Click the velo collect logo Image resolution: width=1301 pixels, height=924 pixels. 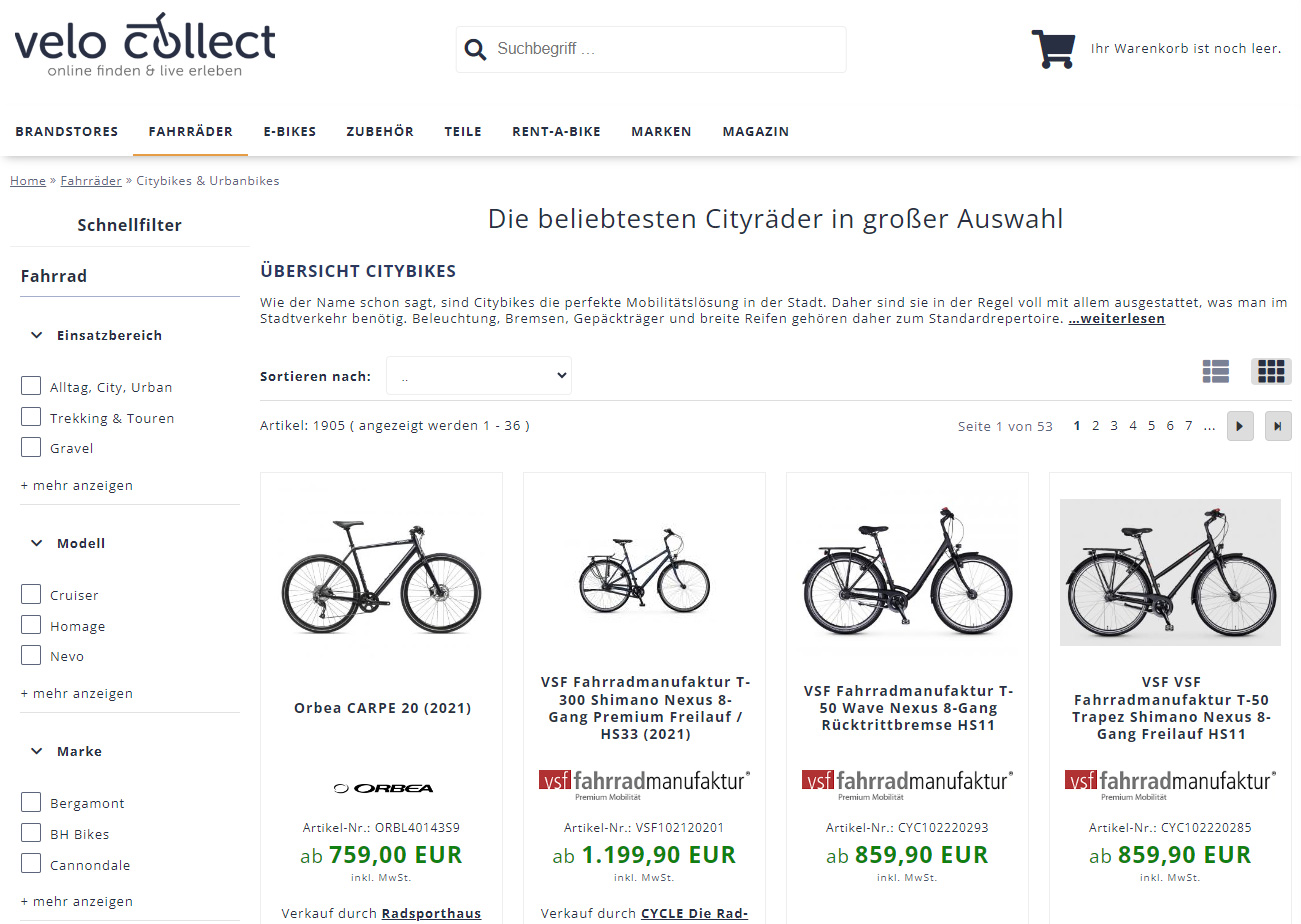click(x=145, y=45)
